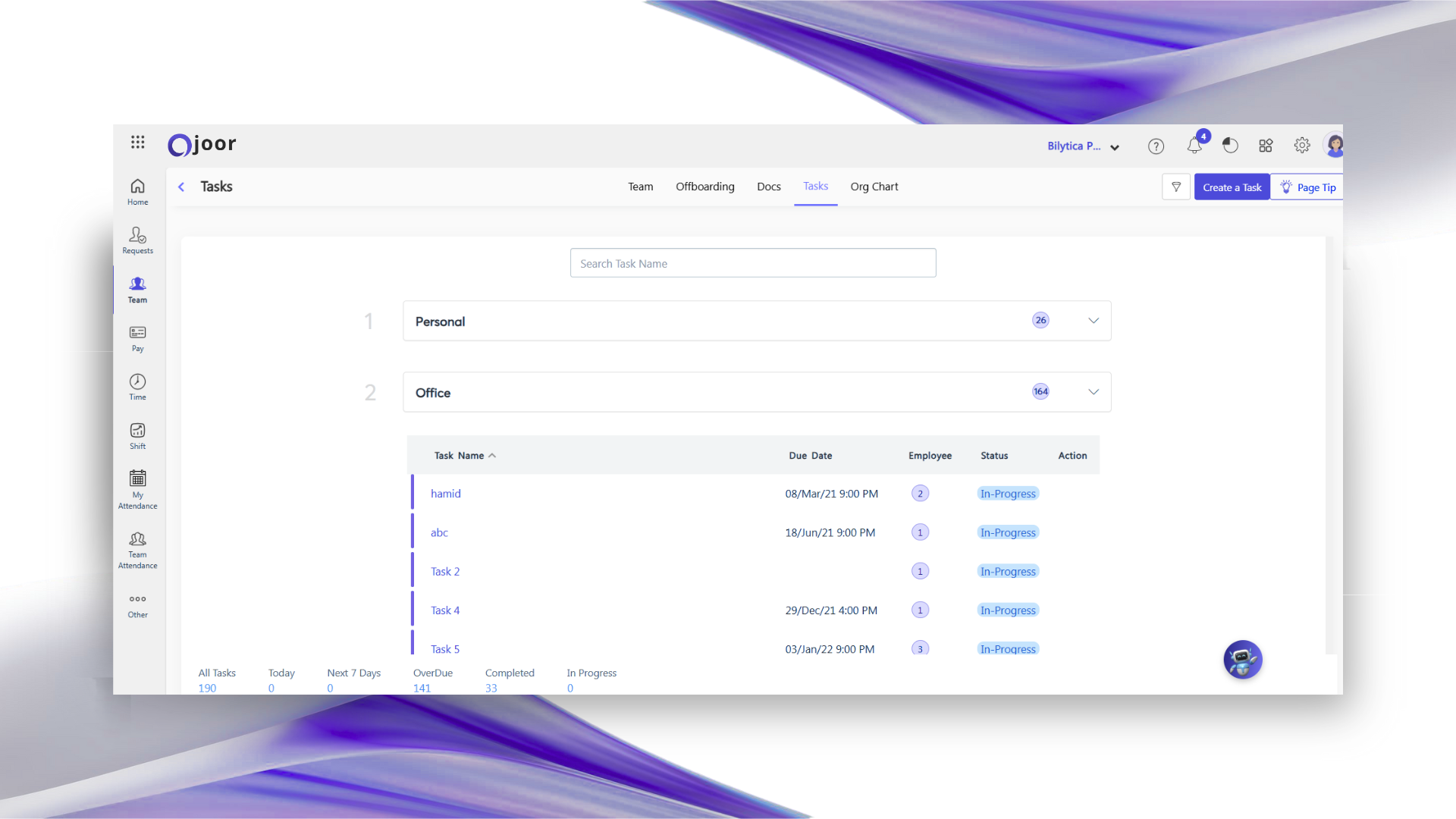This screenshot has height=819, width=1456.
Task: Click the notifications bell icon
Action: coord(1194,146)
